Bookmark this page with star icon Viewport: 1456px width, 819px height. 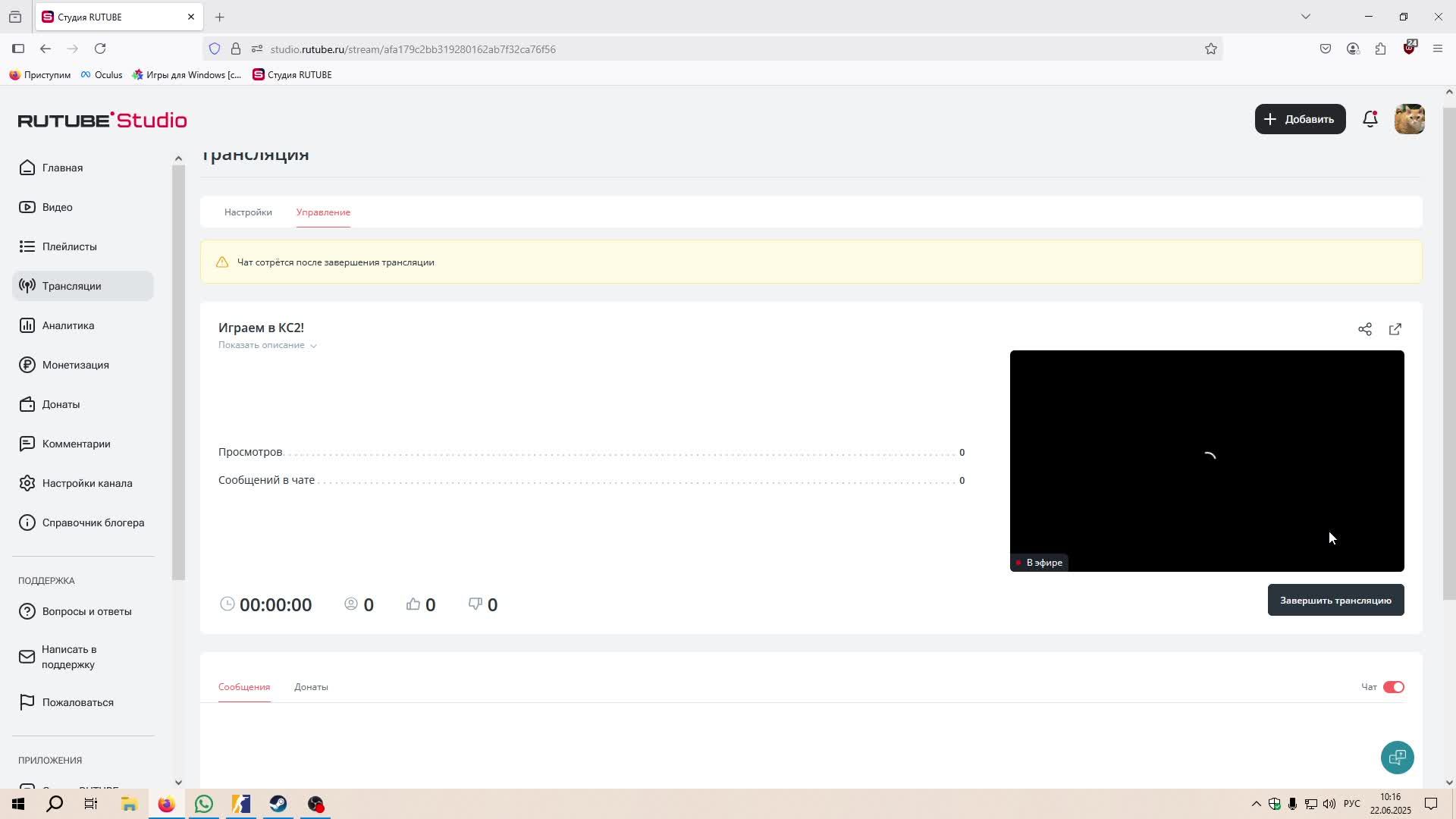point(1211,49)
